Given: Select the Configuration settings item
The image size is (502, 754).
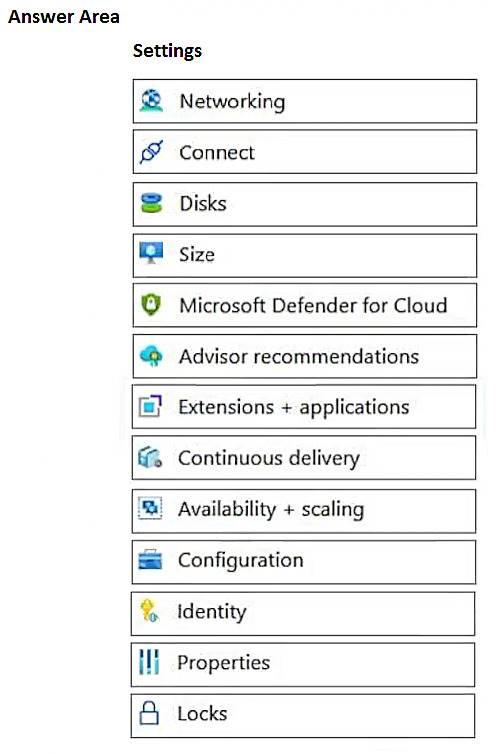Looking at the screenshot, I should tap(304, 562).
